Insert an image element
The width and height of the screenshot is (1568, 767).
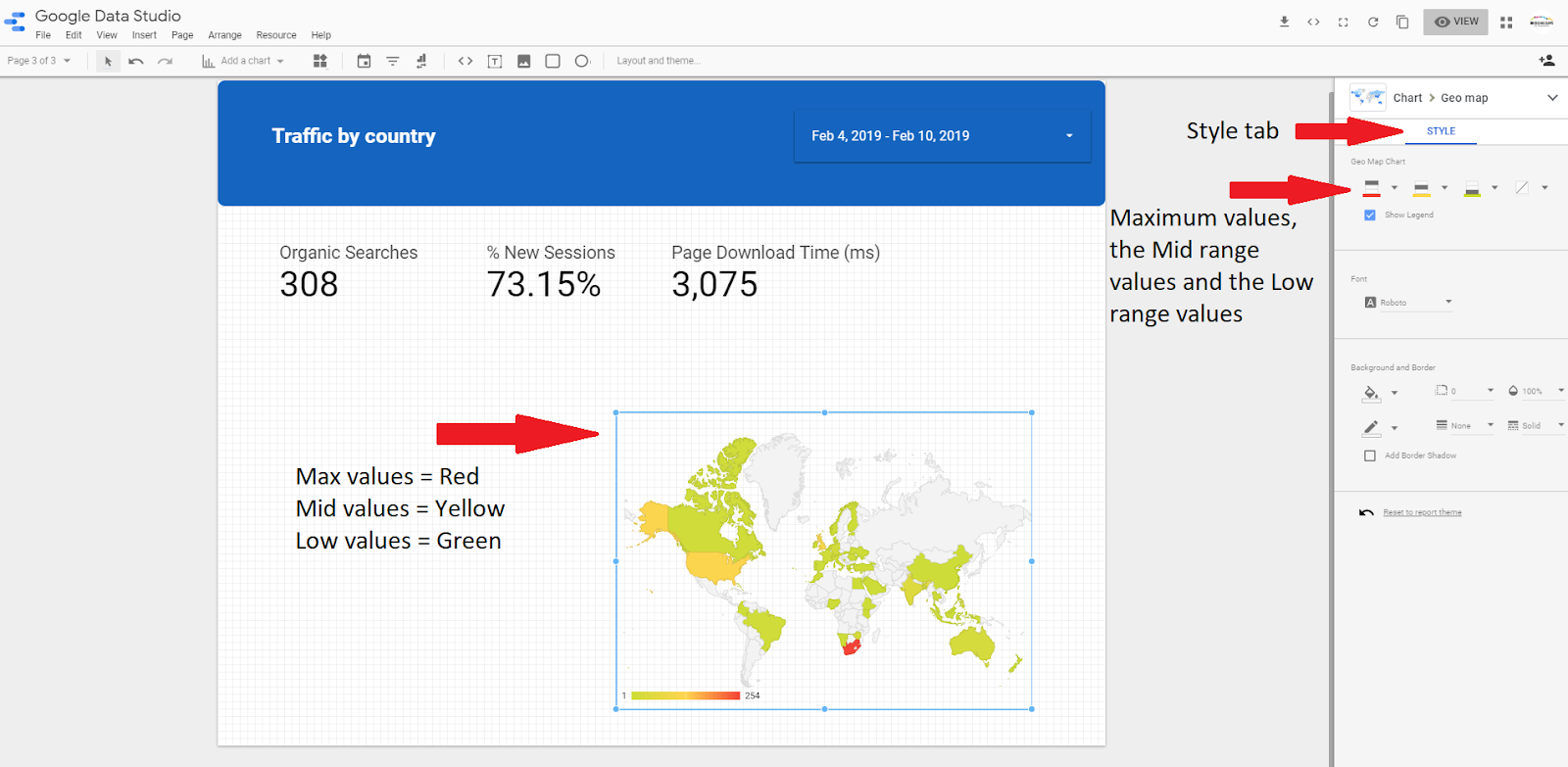pos(524,61)
